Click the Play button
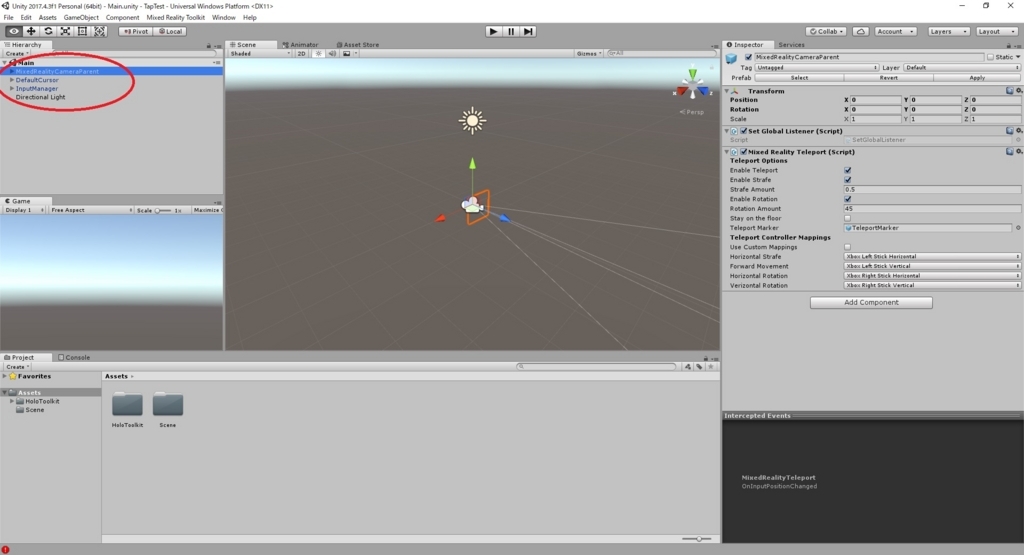 [x=494, y=31]
